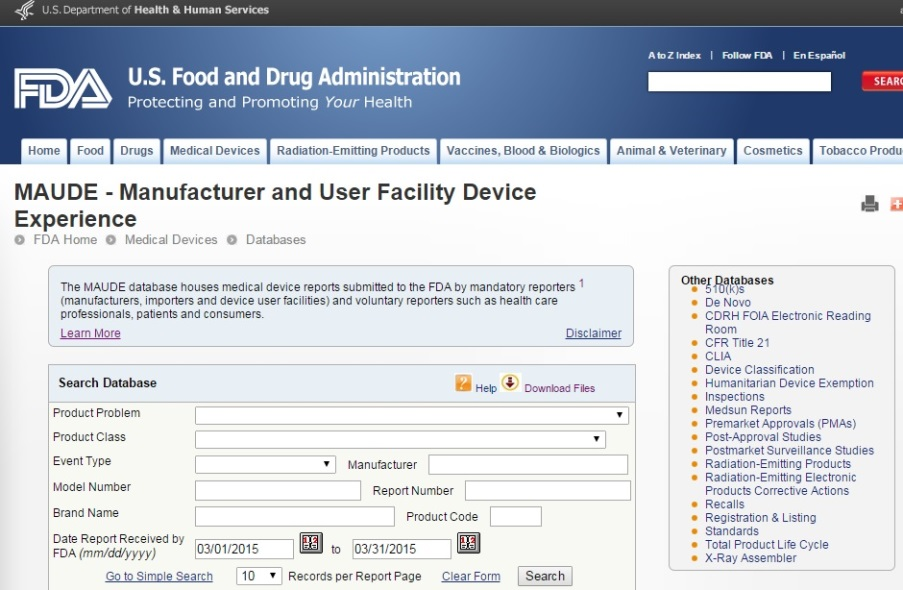Open Humanitarian Device Exemption link
Screen dimensions: 903x590
tap(789, 383)
